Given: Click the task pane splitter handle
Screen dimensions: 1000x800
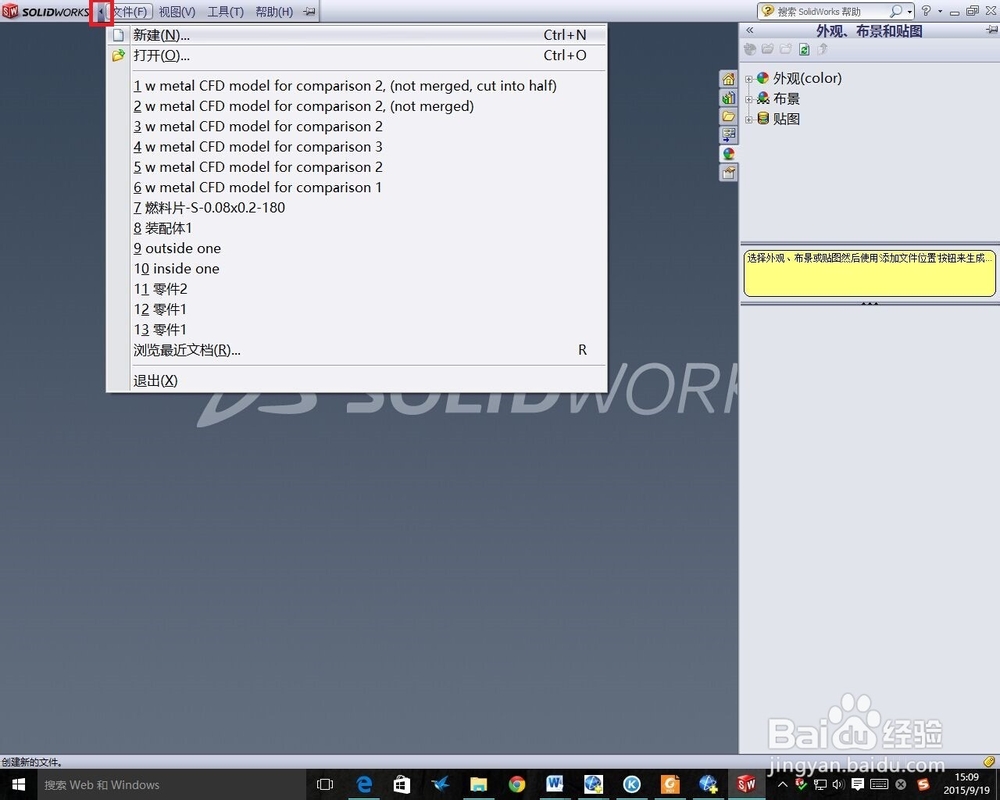Looking at the screenshot, I should (869, 304).
